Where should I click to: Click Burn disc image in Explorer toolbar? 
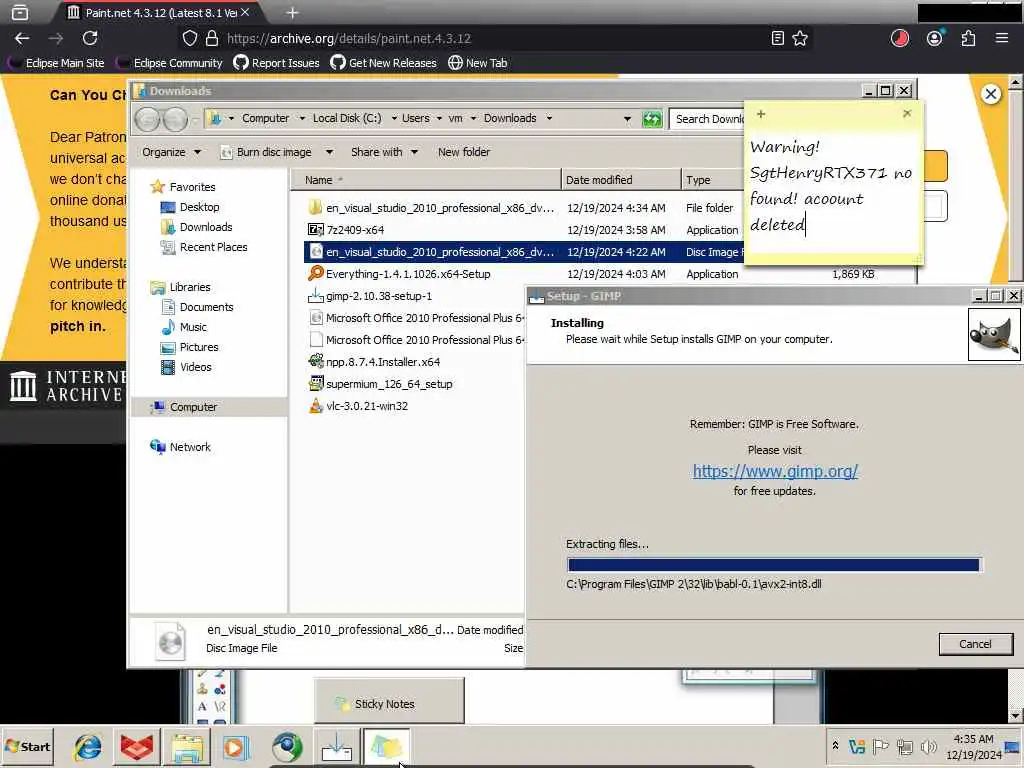tap(266, 152)
